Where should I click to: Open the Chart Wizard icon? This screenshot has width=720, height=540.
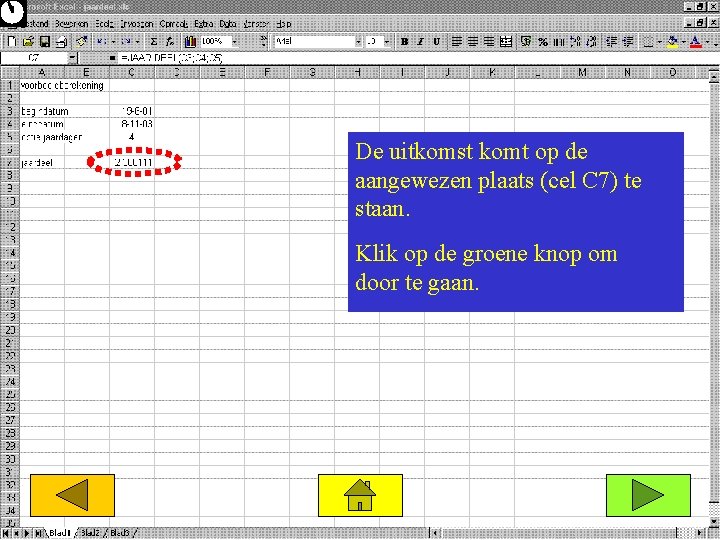click(x=190, y=42)
